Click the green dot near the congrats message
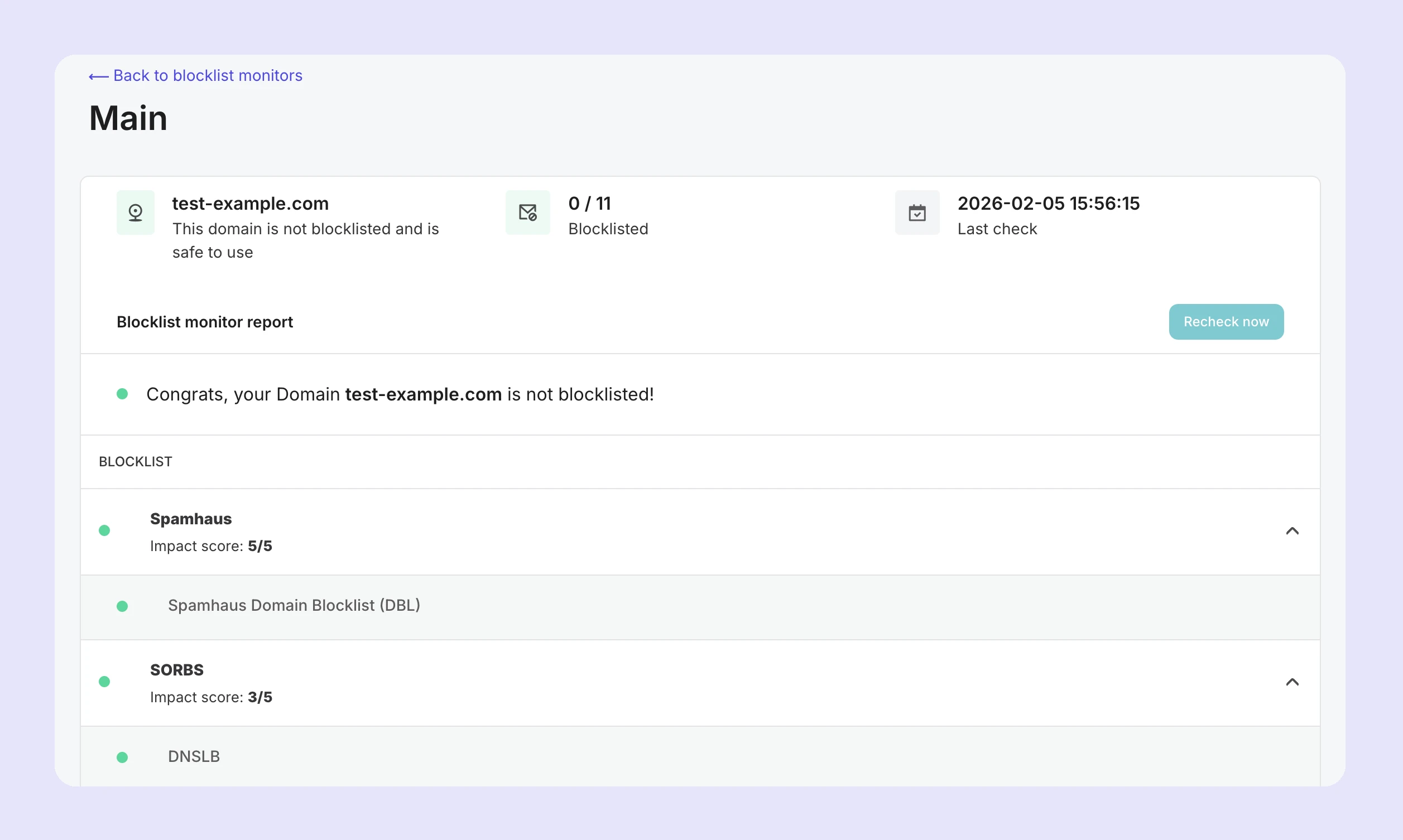1403x840 pixels. (x=123, y=394)
